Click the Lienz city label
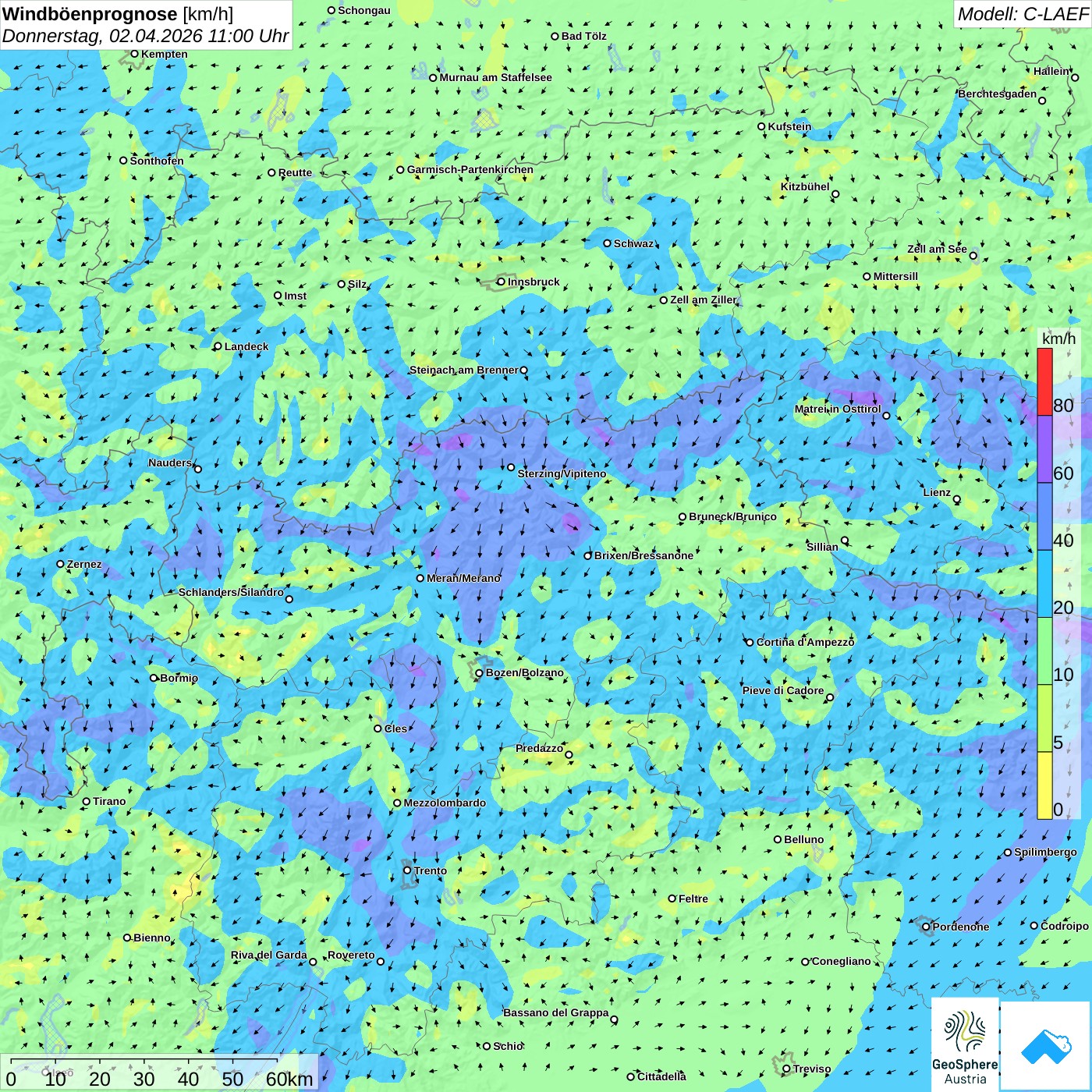1092x1092 pixels. (x=937, y=492)
